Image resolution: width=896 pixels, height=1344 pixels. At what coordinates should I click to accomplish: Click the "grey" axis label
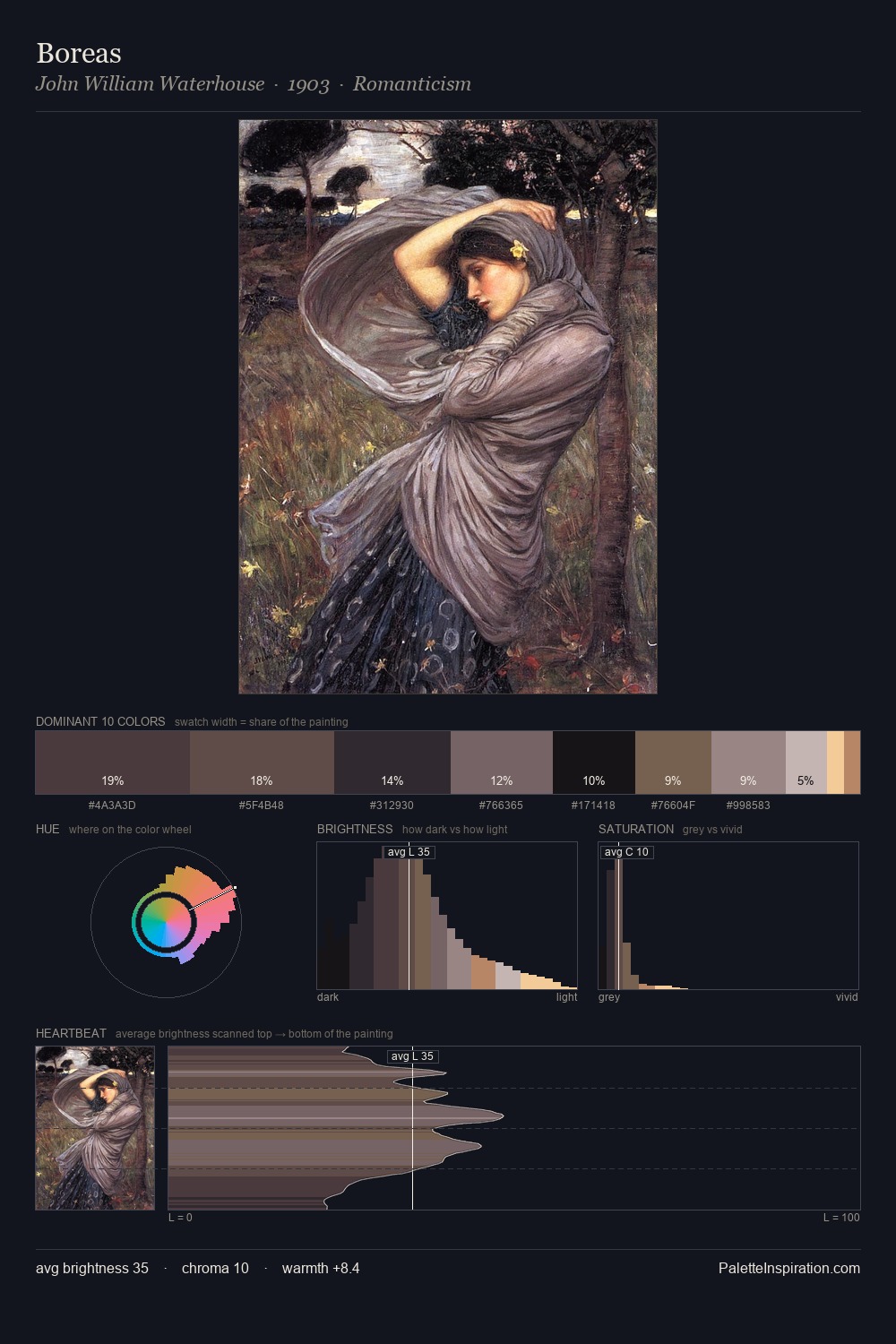(609, 997)
